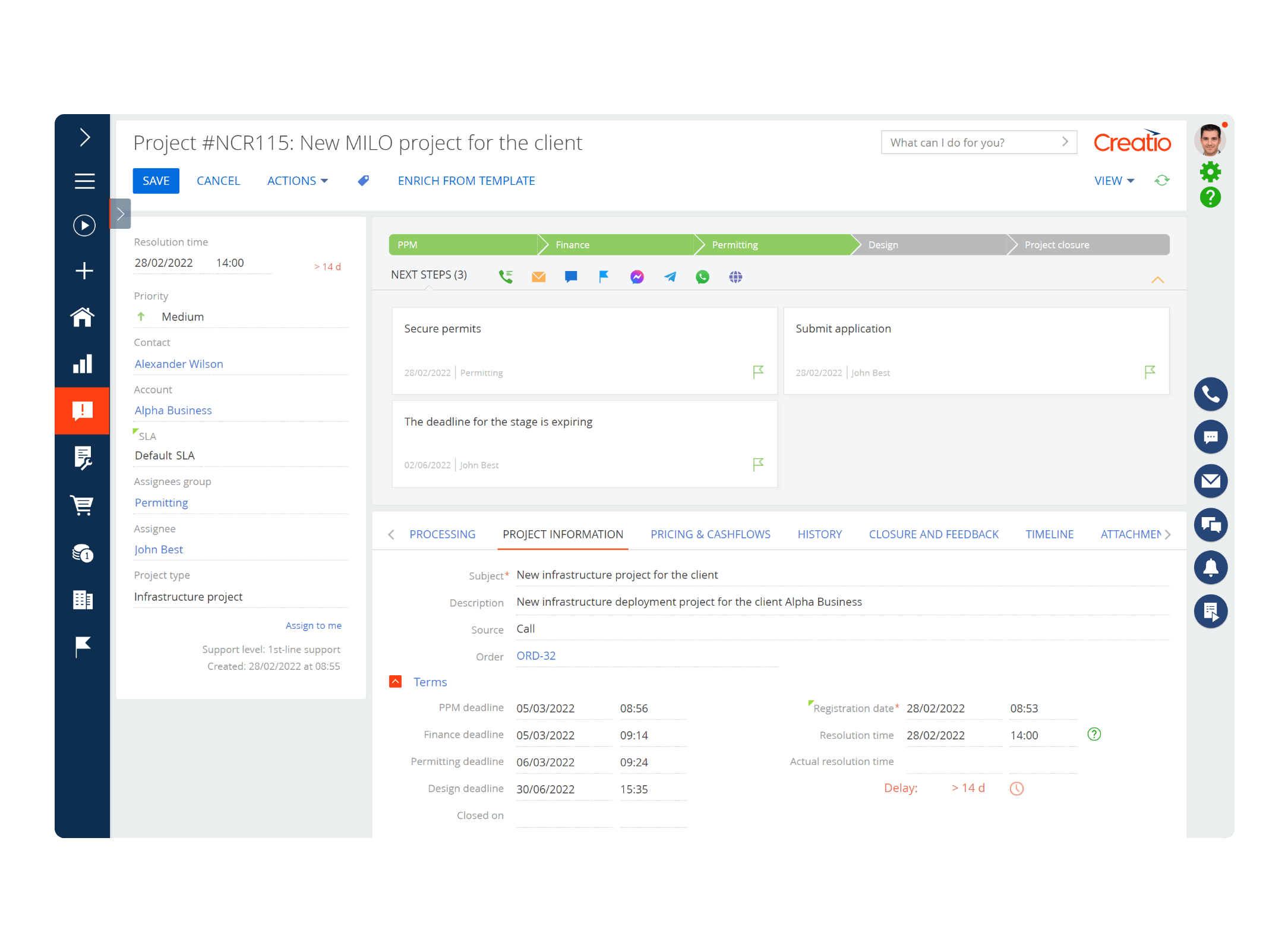Open the notifications bell in right panel
The width and height of the screenshot is (1288, 951).
coord(1210,568)
